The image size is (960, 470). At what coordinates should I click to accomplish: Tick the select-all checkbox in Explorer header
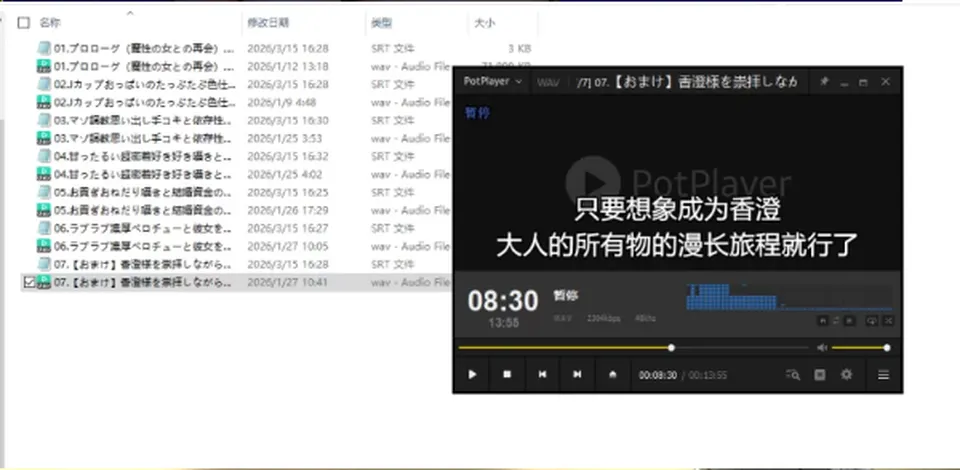point(24,23)
